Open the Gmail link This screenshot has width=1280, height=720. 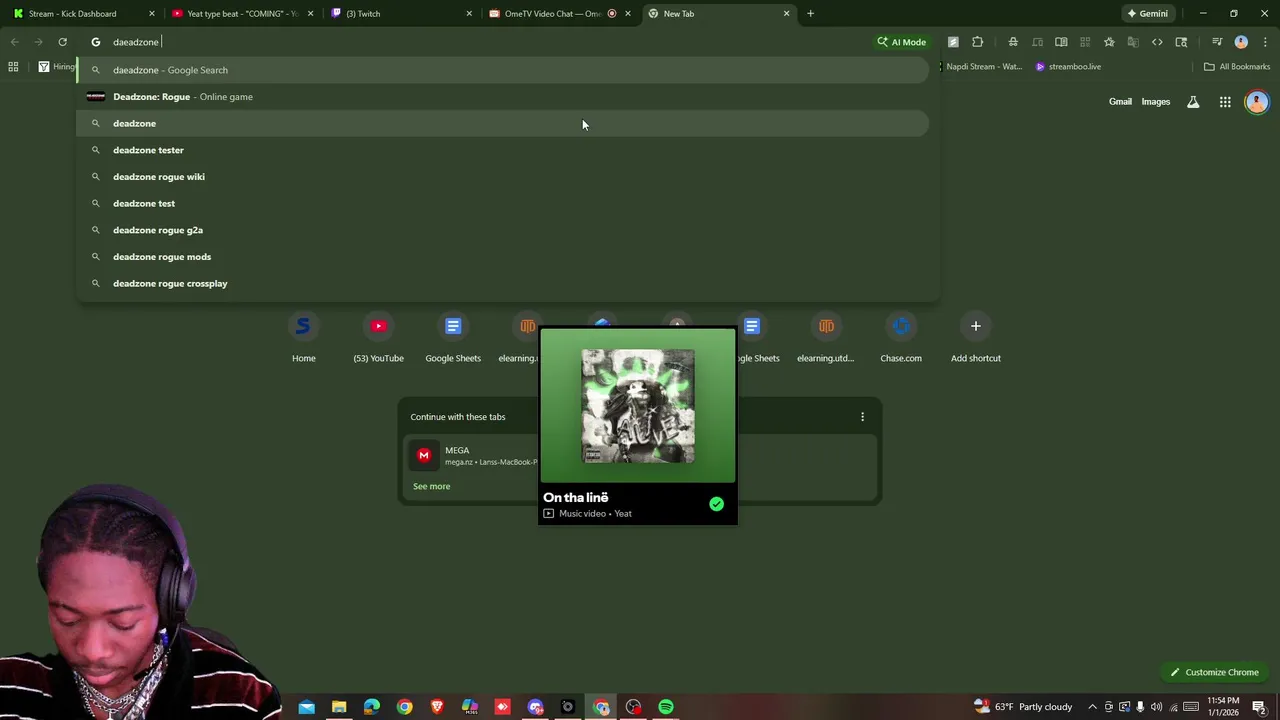click(1120, 102)
